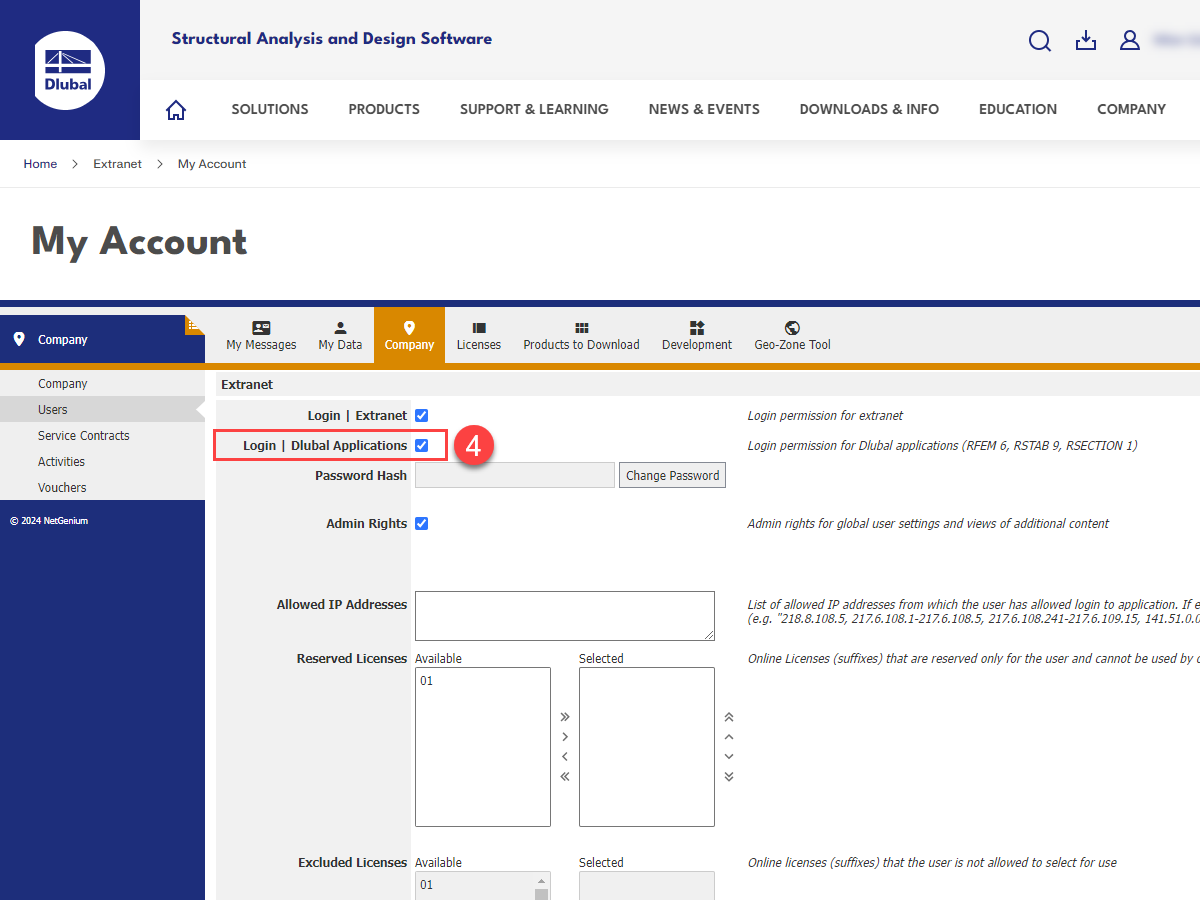Click My Account in the breadcrumb
Image resolution: width=1200 pixels, height=900 pixels.
[x=212, y=164]
